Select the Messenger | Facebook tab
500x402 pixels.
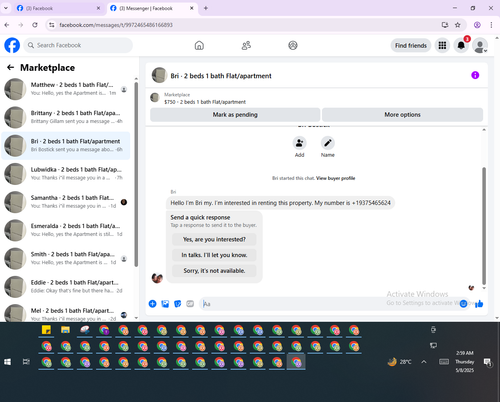point(152,8)
